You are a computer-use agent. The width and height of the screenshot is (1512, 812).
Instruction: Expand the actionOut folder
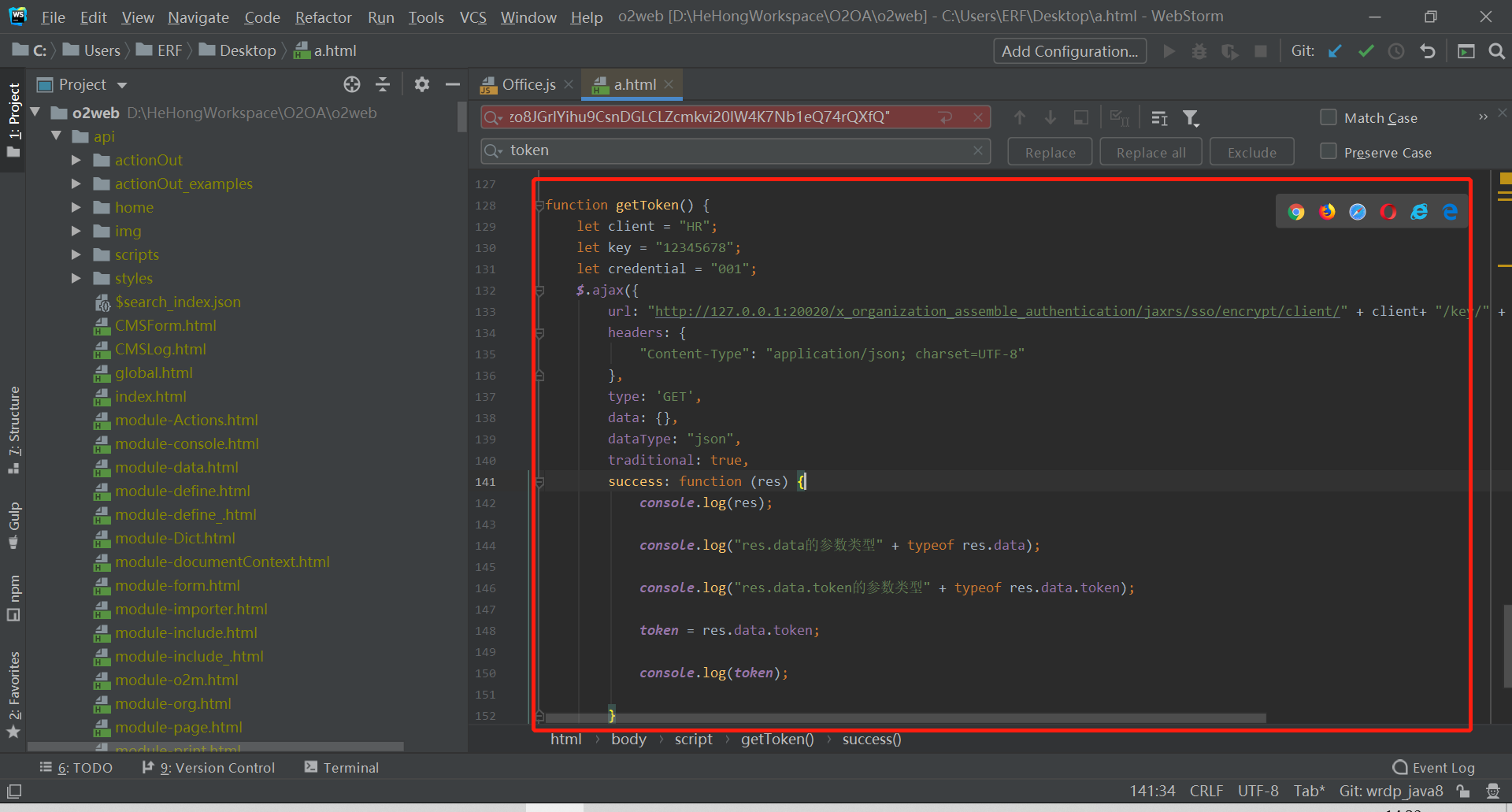(x=76, y=160)
